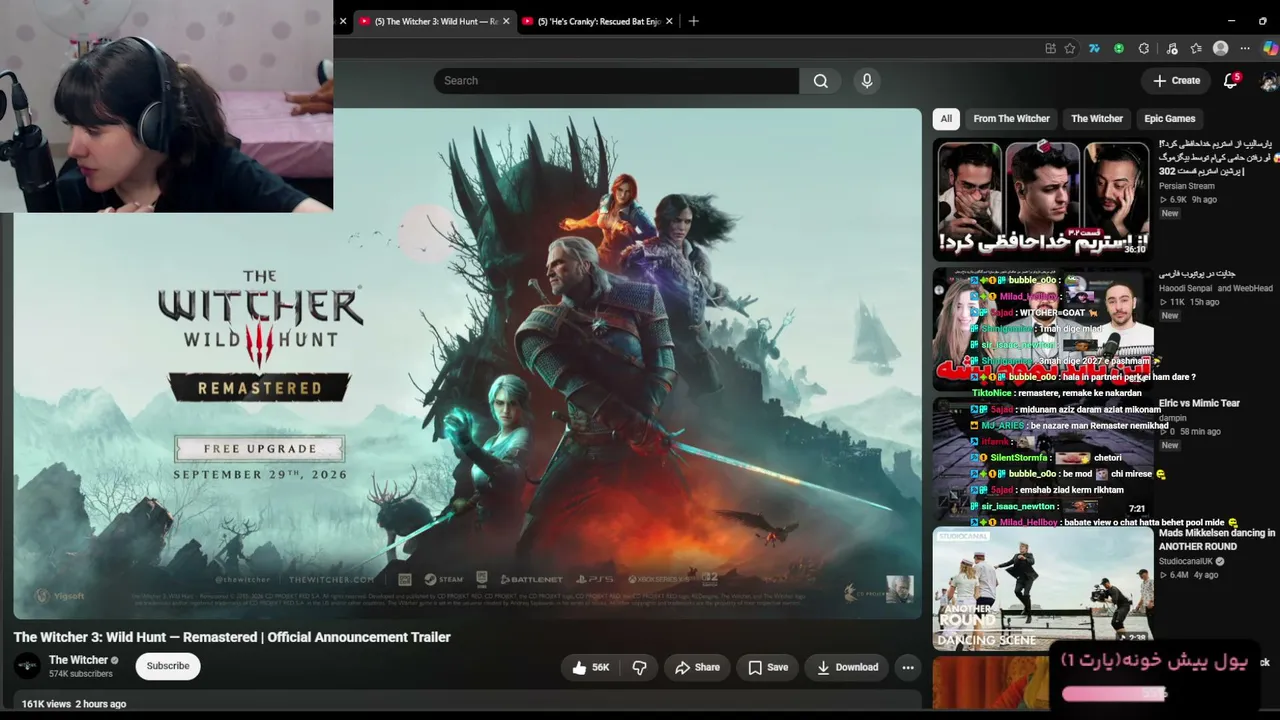
Task: Open the StudiocanalUK channel name
Action: pos(1187,561)
